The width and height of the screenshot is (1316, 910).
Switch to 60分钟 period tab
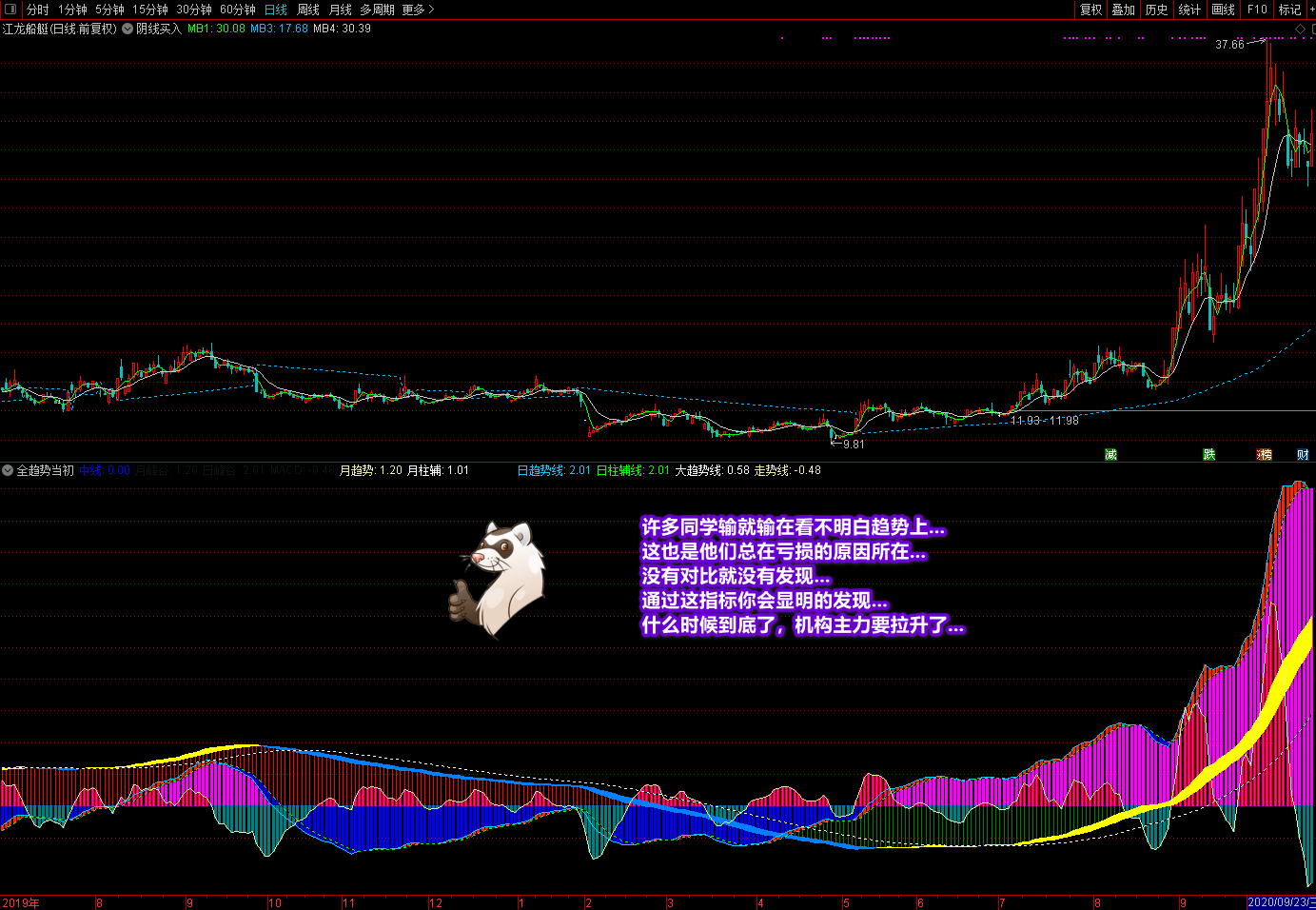tap(238, 10)
